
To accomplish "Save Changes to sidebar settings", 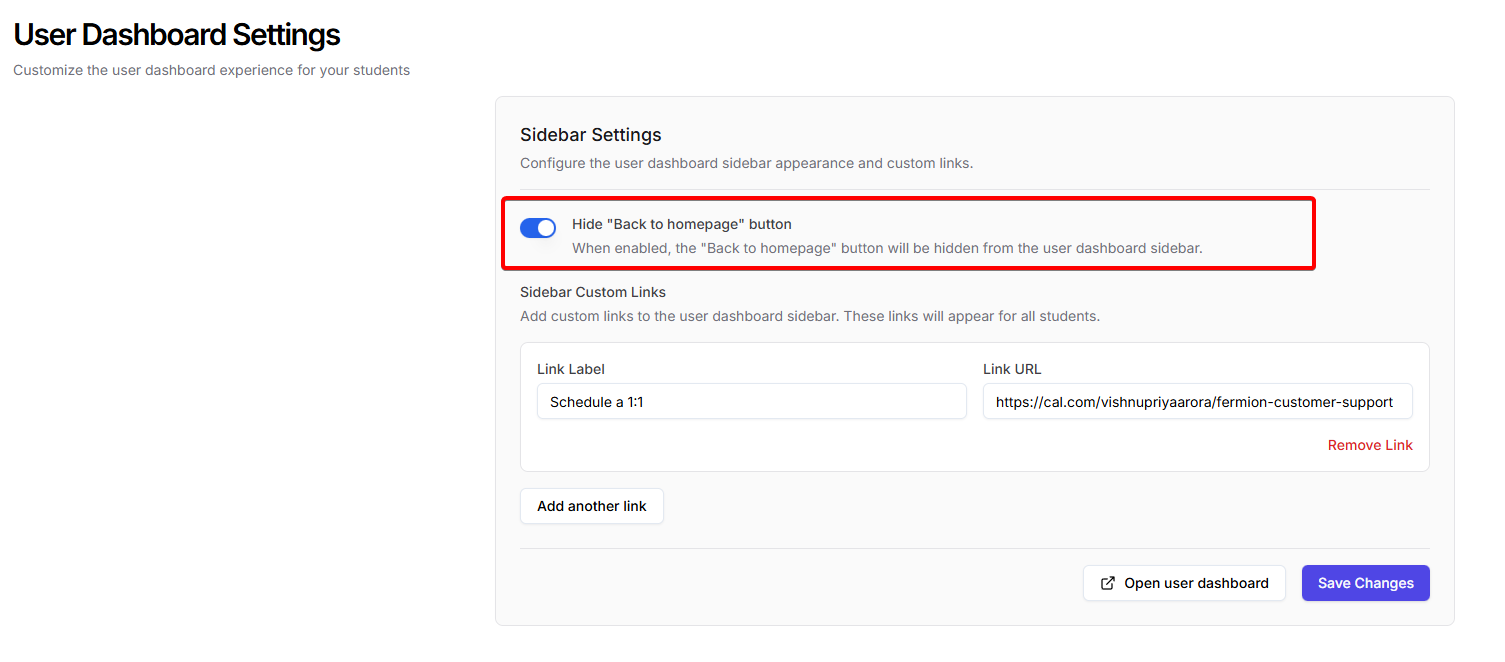I will [x=1365, y=583].
